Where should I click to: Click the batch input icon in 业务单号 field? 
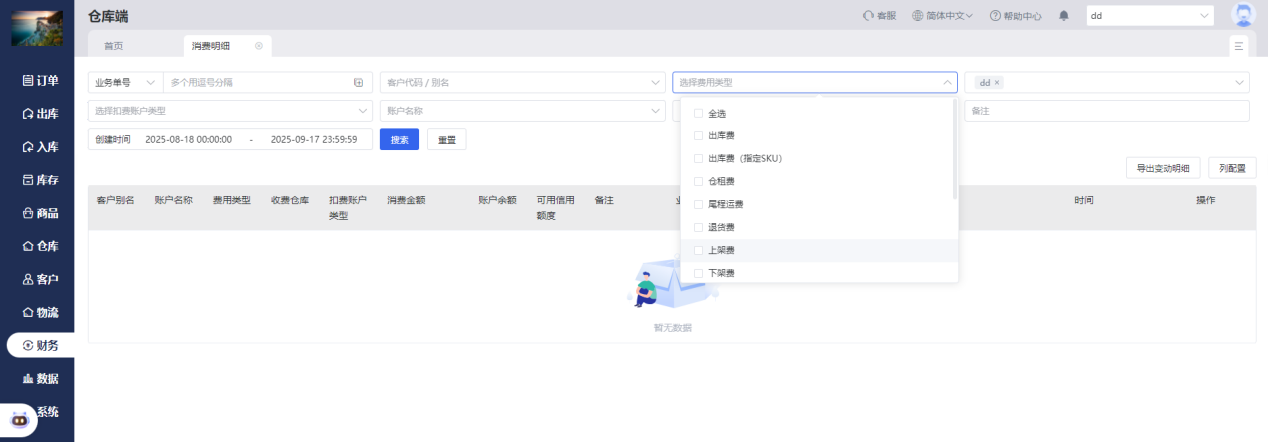click(358, 82)
